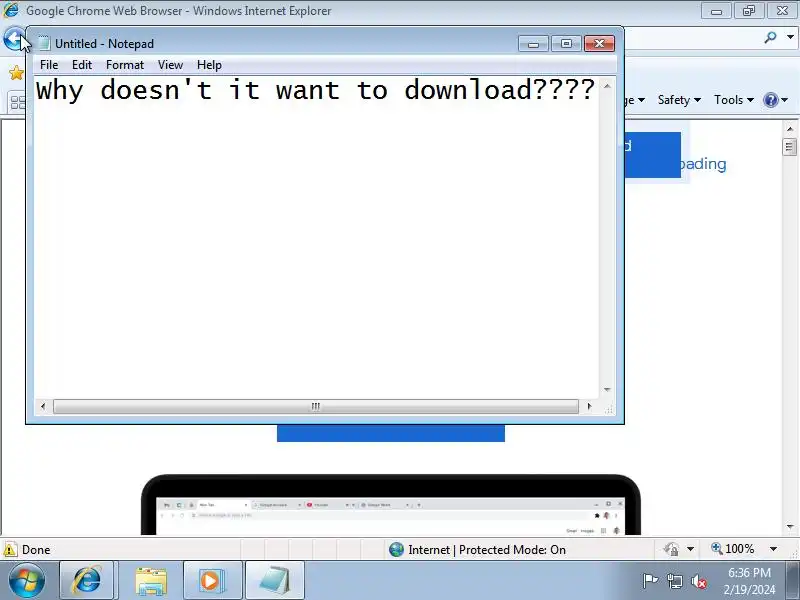Open Notepad's File menu

click(x=49, y=65)
